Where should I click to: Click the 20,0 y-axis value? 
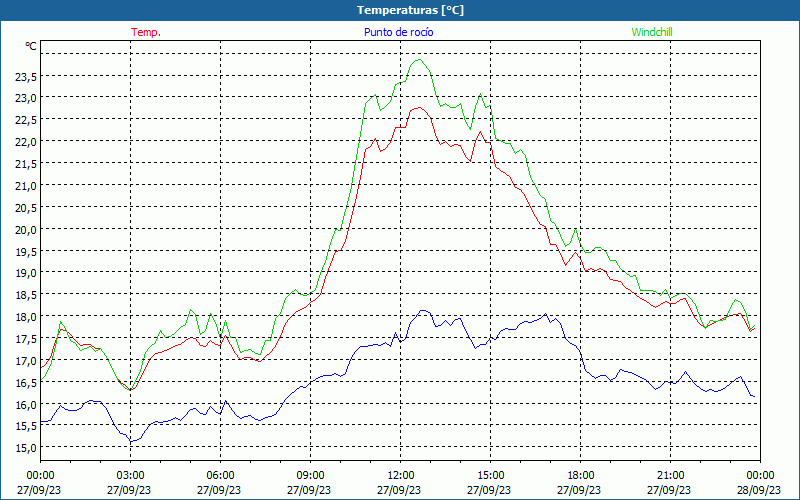pyautogui.click(x=26, y=230)
